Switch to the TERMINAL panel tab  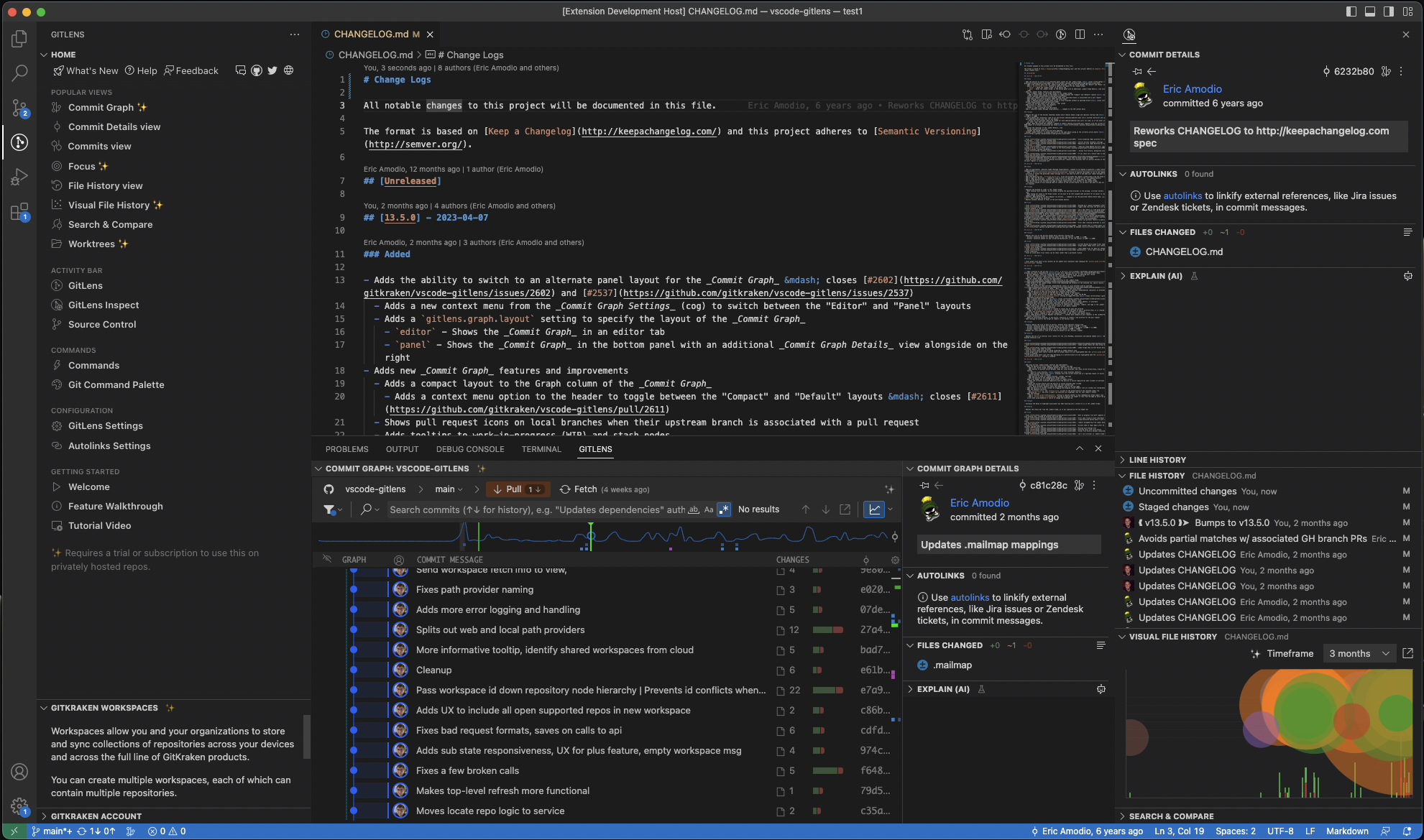[x=541, y=449]
